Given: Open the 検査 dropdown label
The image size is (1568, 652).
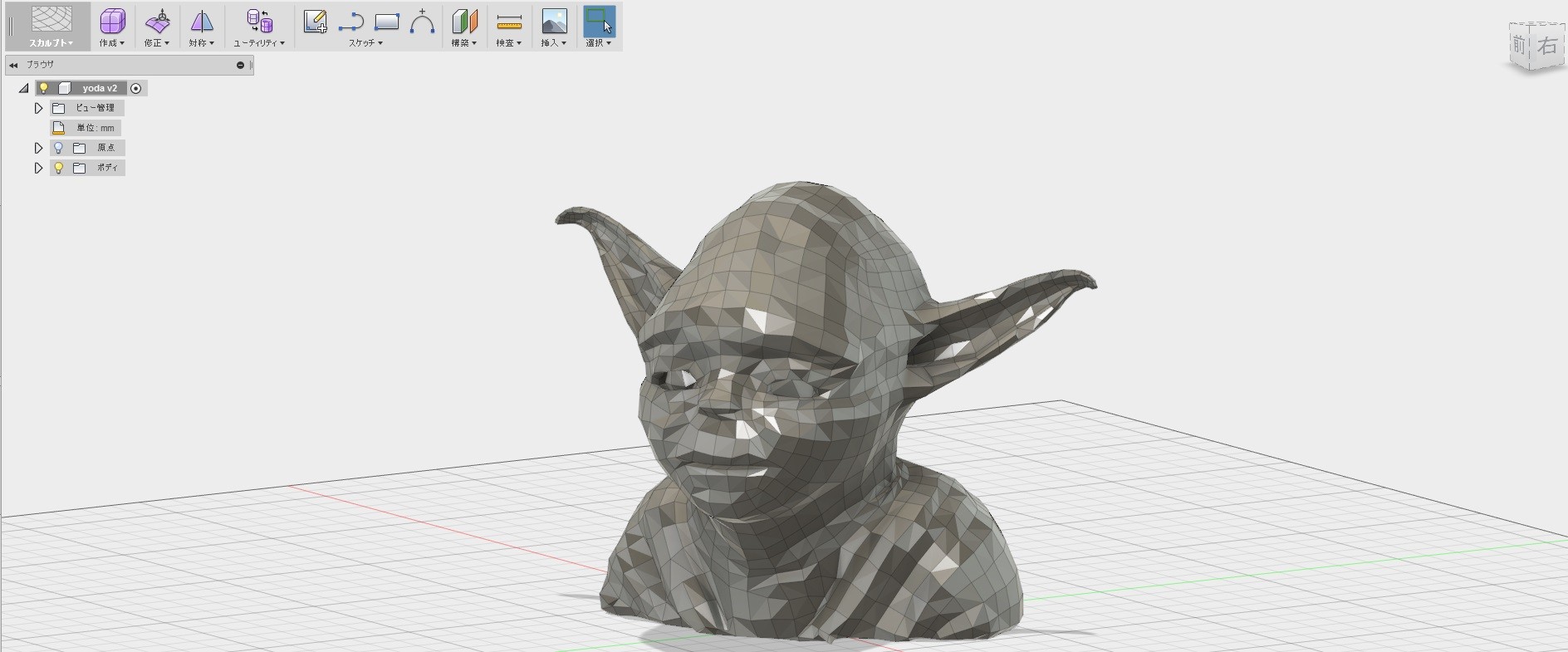Looking at the screenshot, I should 509,43.
